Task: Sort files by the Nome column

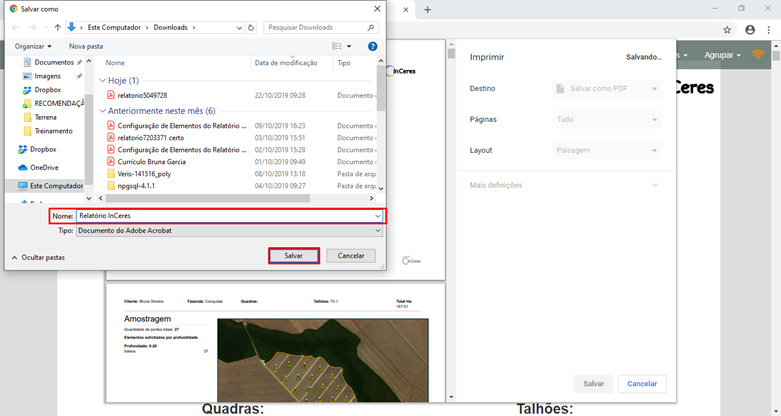Action: tap(115, 63)
